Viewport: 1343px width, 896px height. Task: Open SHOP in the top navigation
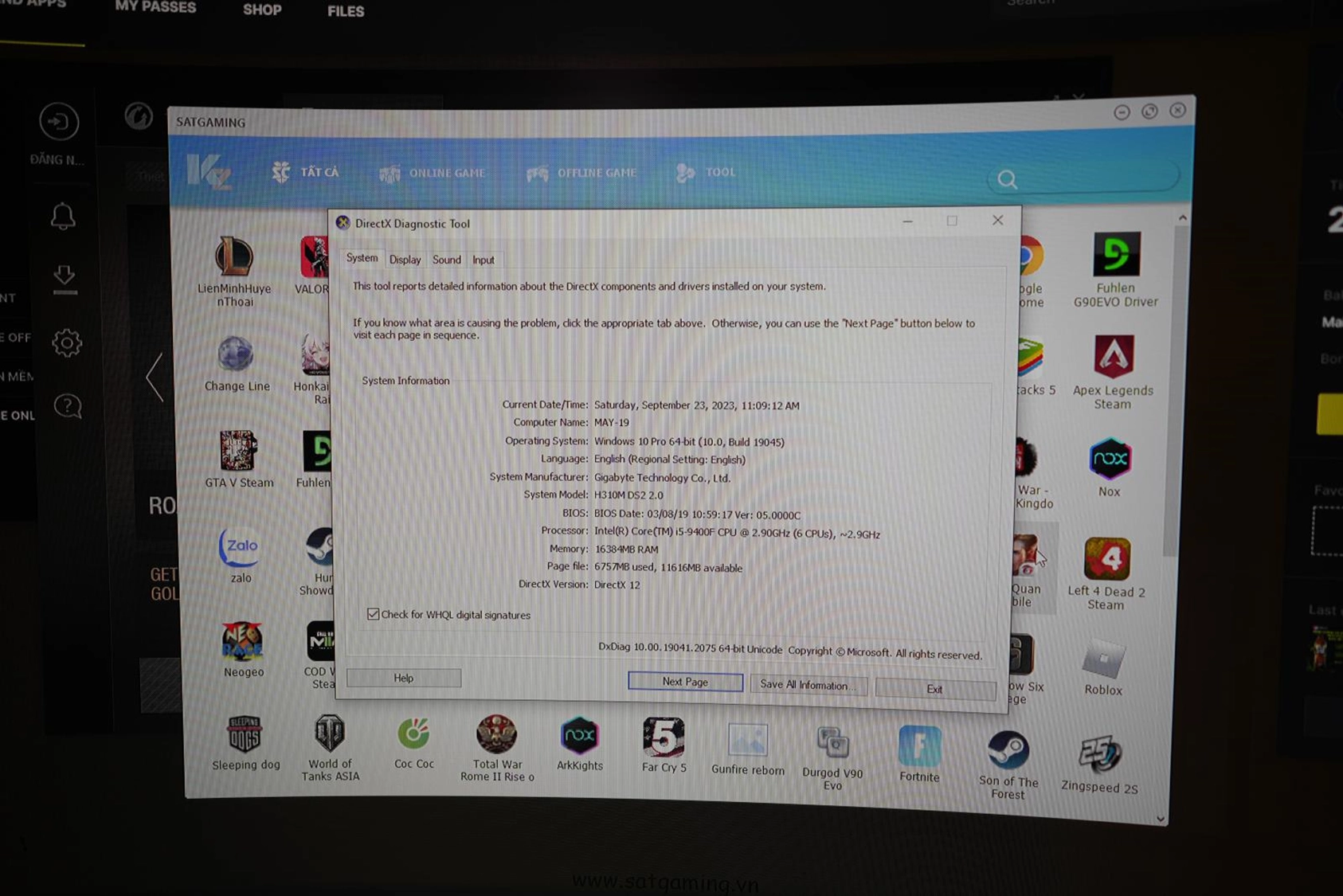pyautogui.click(x=262, y=10)
